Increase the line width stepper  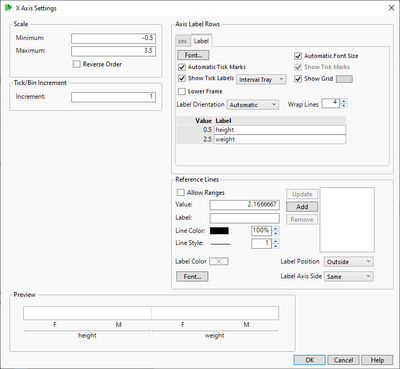click(x=276, y=241)
